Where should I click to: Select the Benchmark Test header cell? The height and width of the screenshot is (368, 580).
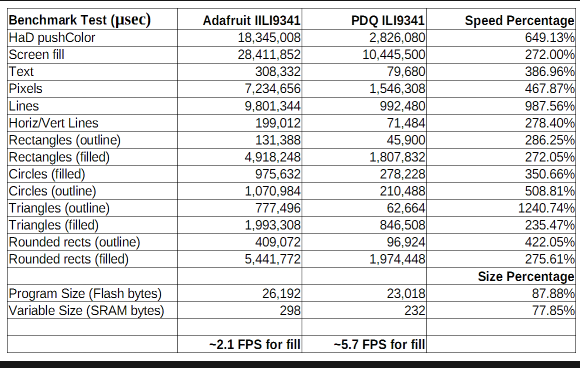(x=92, y=19)
